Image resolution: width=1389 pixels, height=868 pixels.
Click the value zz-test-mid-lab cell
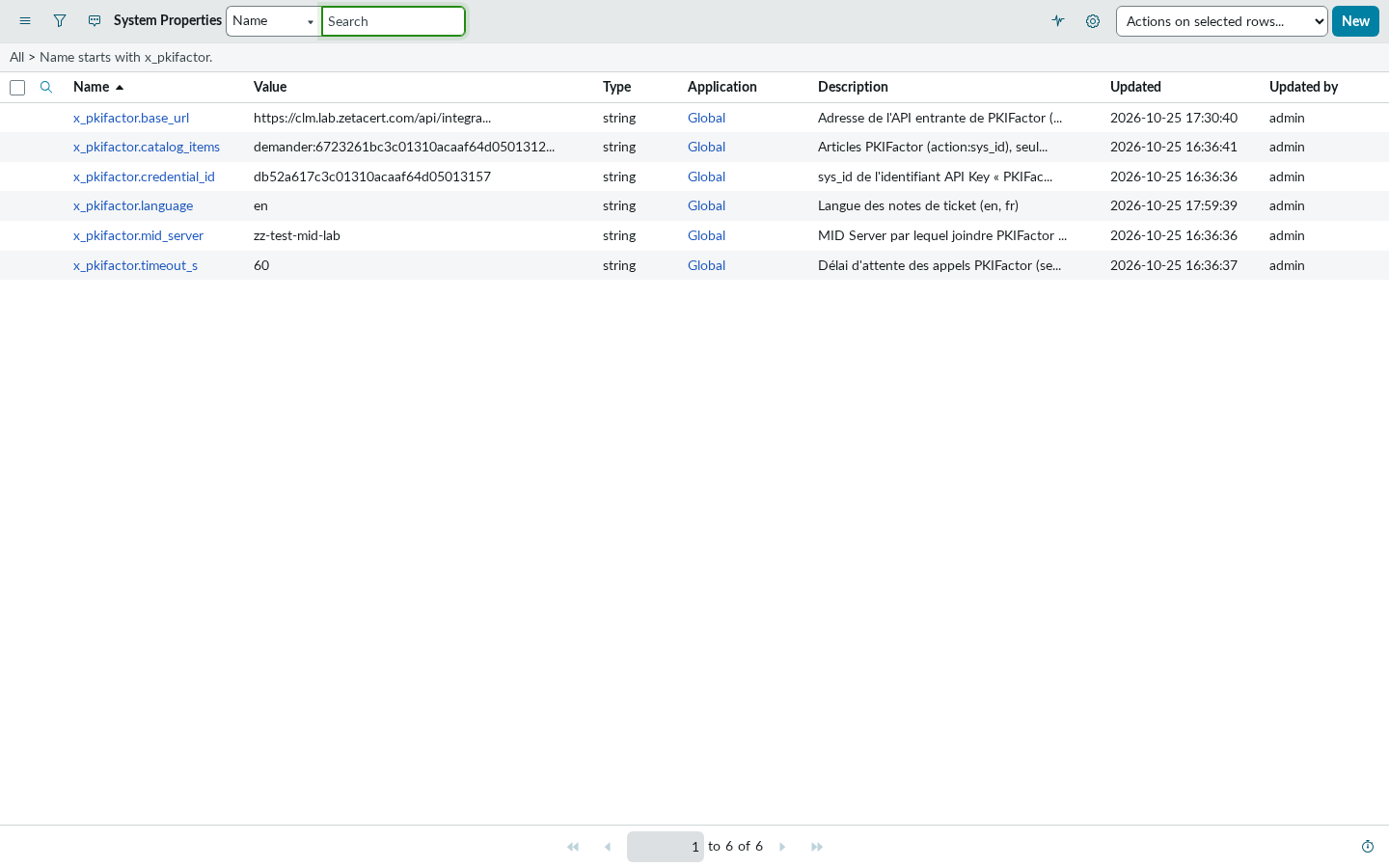[x=297, y=235]
